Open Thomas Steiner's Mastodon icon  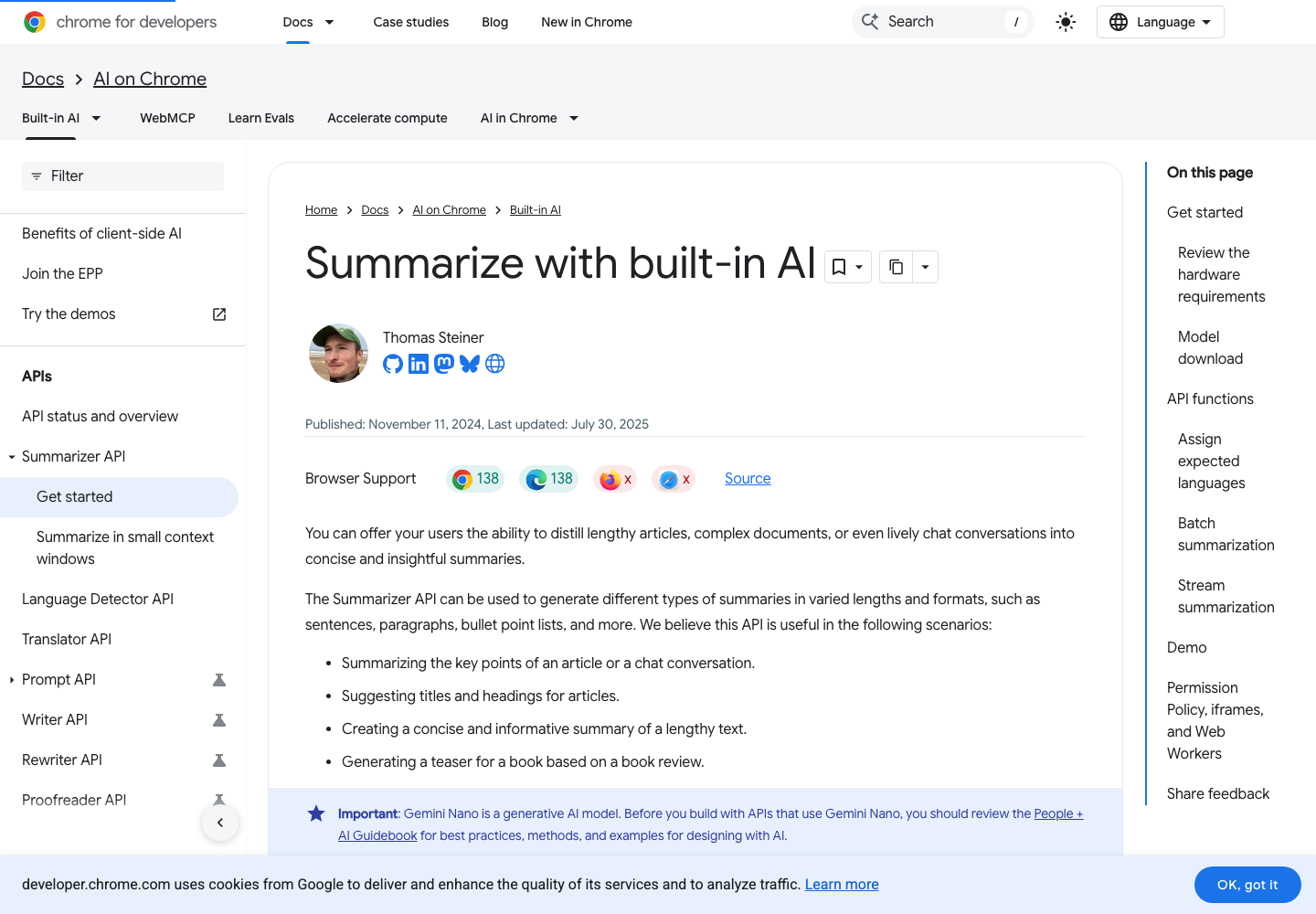[x=444, y=364]
